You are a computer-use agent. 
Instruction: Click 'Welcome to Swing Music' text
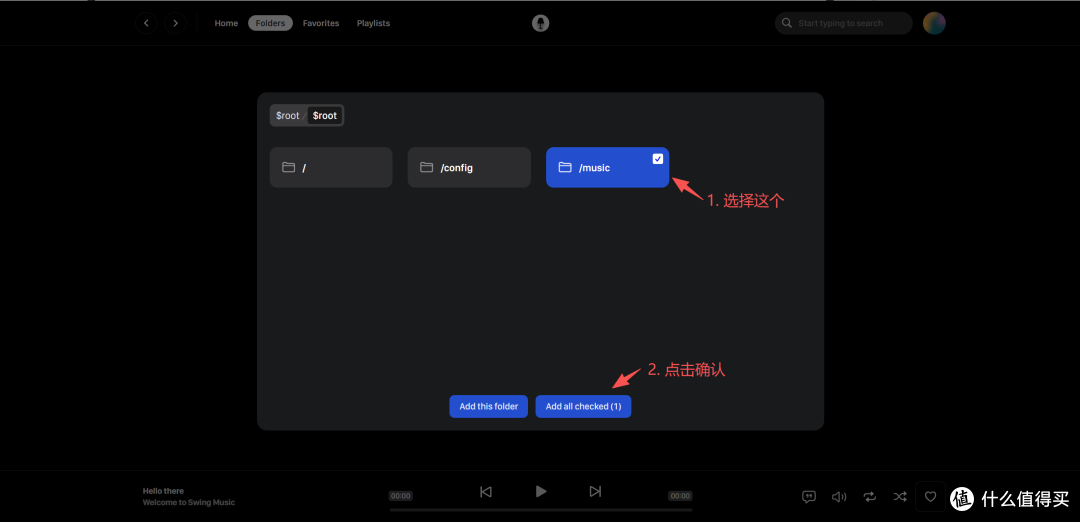pyautogui.click(x=189, y=503)
